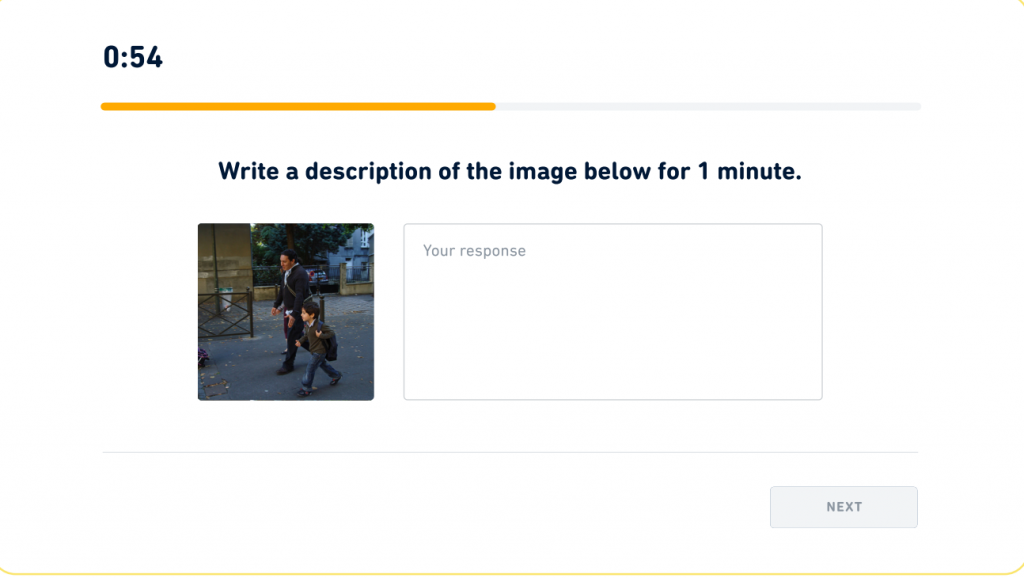Click inside the Your response text box
The height and width of the screenshot is (578, 1024).
pyautogui.click(x=612, y=320)
